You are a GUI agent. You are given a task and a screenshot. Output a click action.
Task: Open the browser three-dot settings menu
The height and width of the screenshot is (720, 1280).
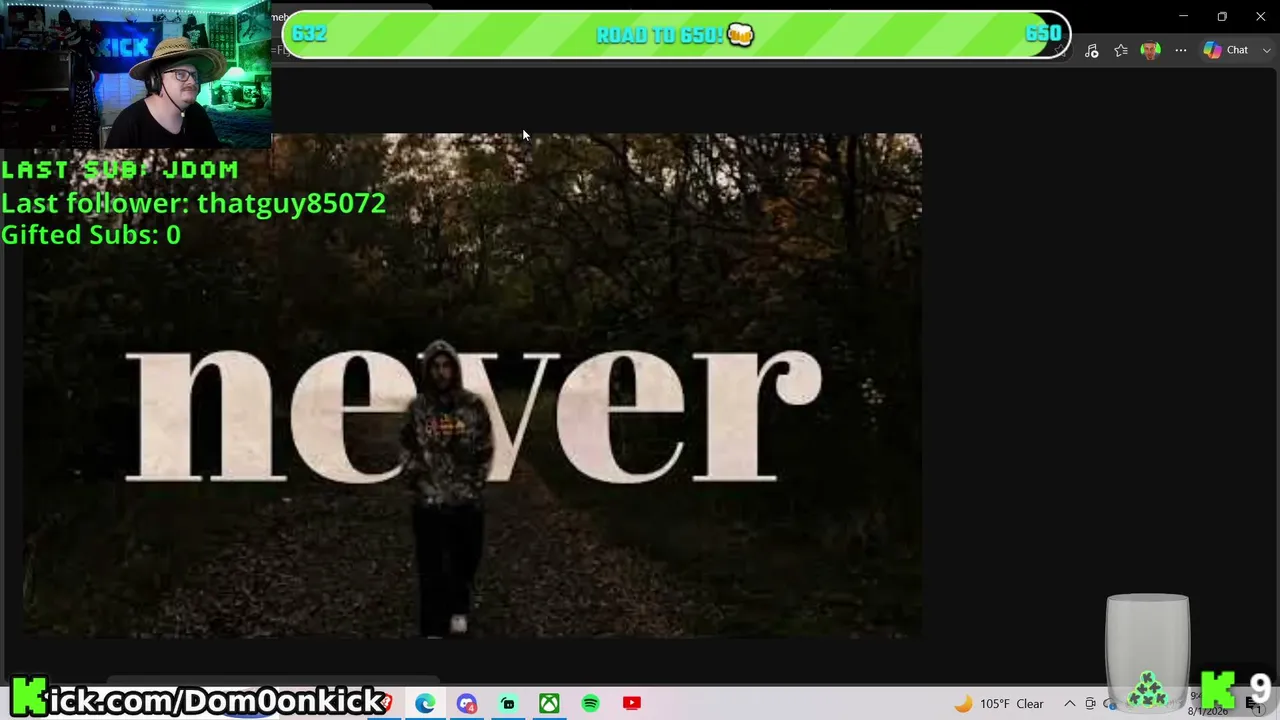(1181, 51)
